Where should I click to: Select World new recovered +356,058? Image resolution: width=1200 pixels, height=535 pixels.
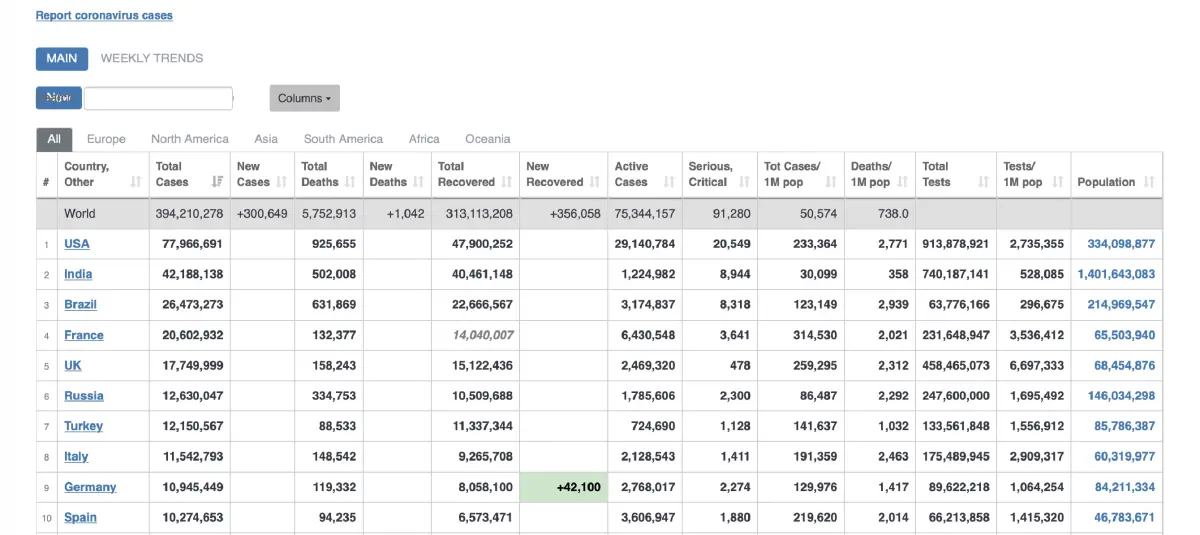coord(575,213)
